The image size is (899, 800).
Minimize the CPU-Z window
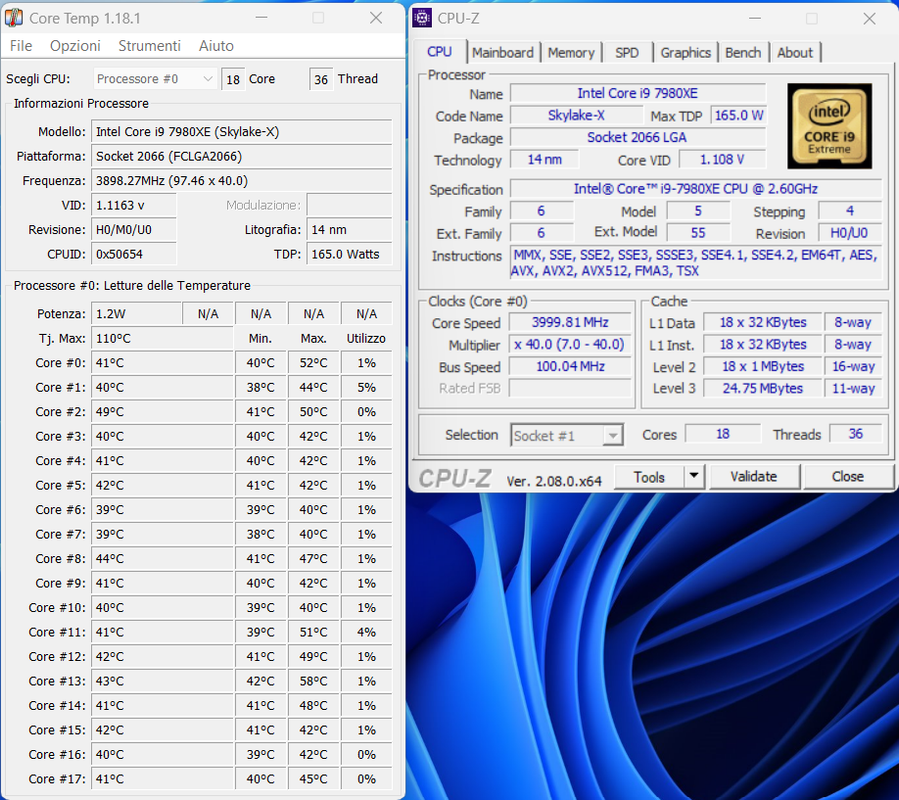[755, 18]
